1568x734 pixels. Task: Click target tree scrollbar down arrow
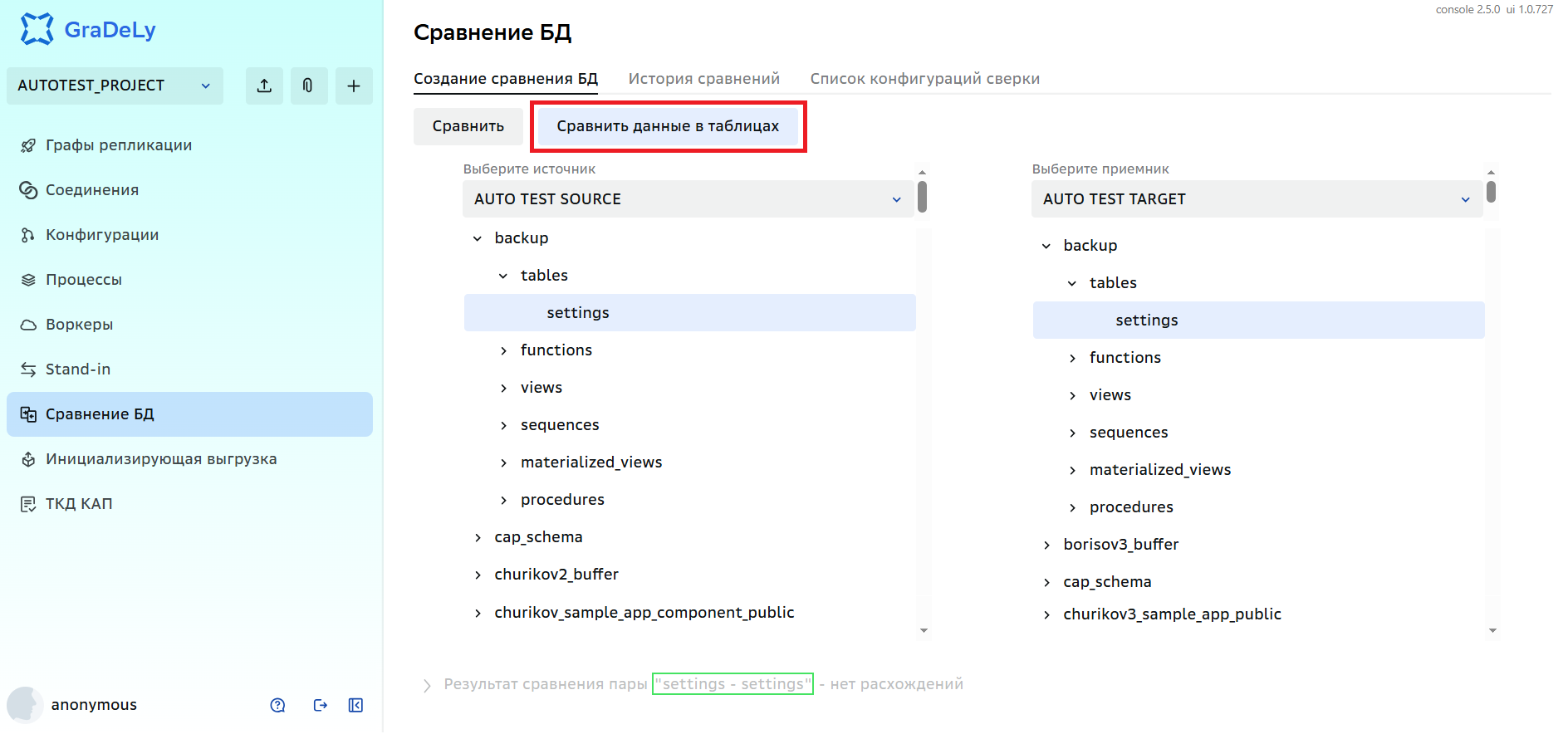tap(1492, 631)
